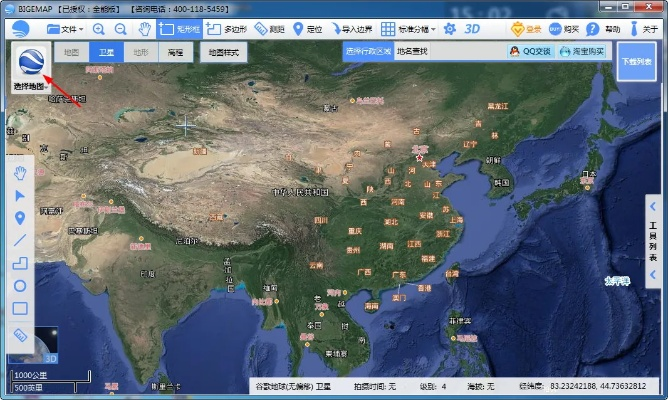Open the 文件 file dropdown menu
The width and height of the screenshot is (668, 400).
tap(66, 29)
